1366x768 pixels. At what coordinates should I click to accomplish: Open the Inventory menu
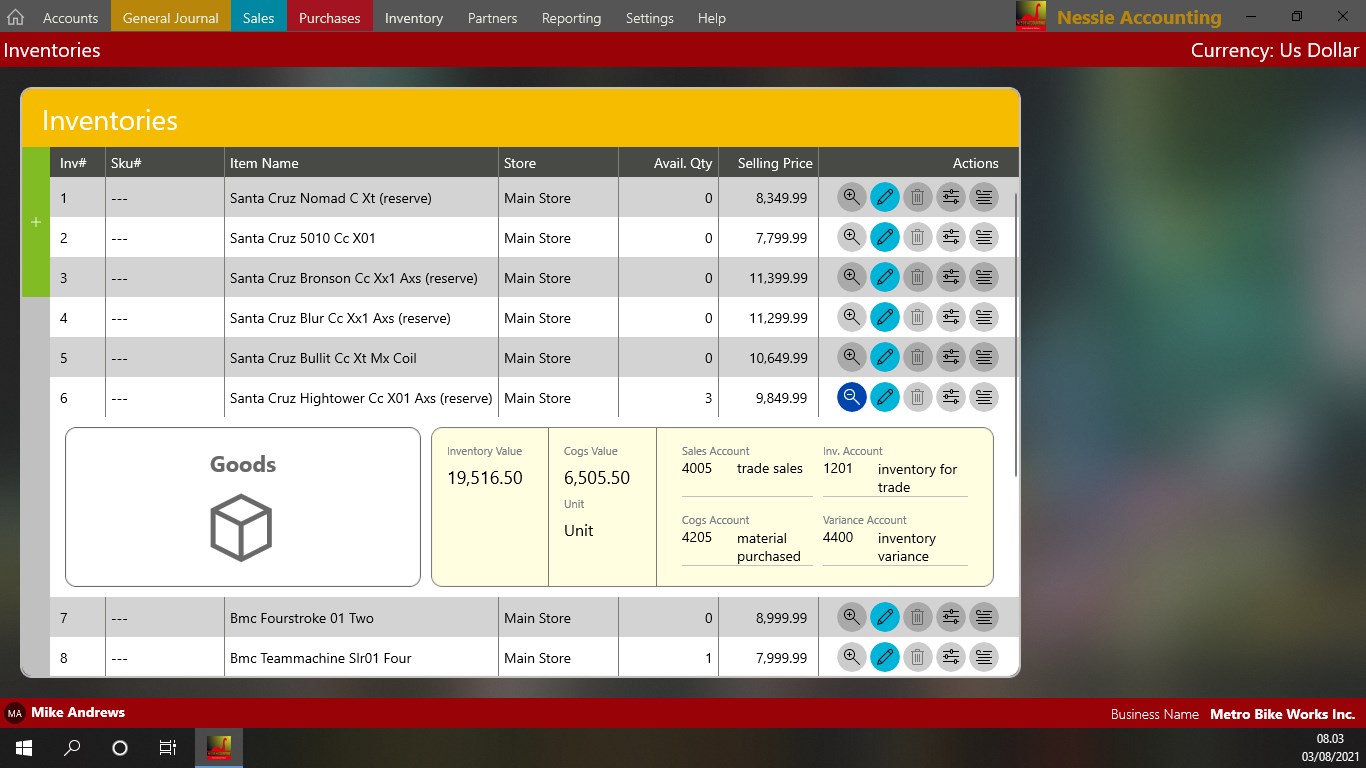(x=414, y=18)
